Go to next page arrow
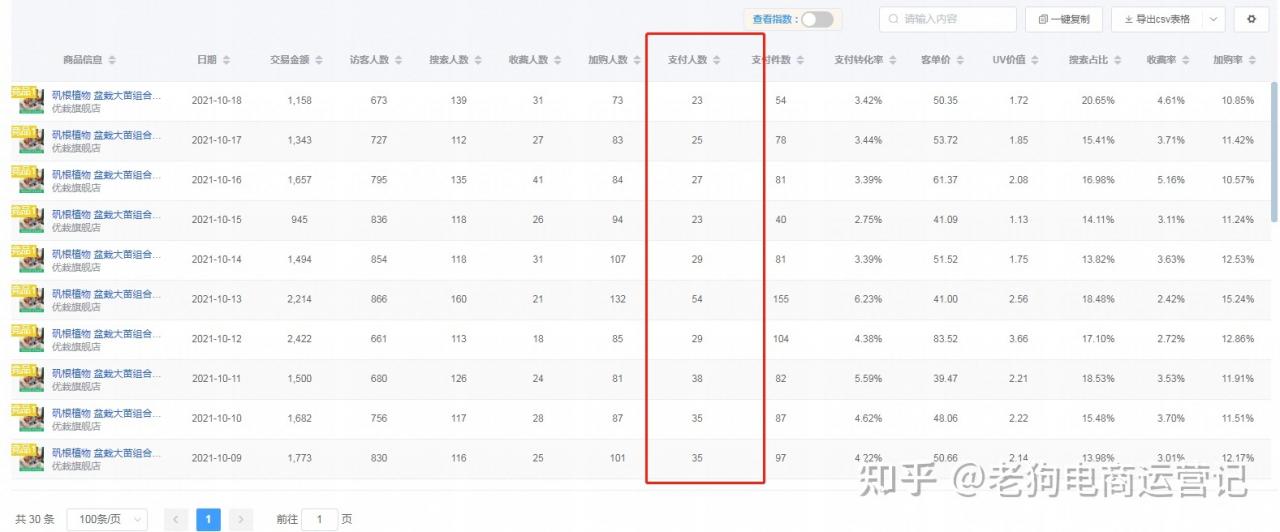This screenshot has width=1280, height=532. [240, 520]
